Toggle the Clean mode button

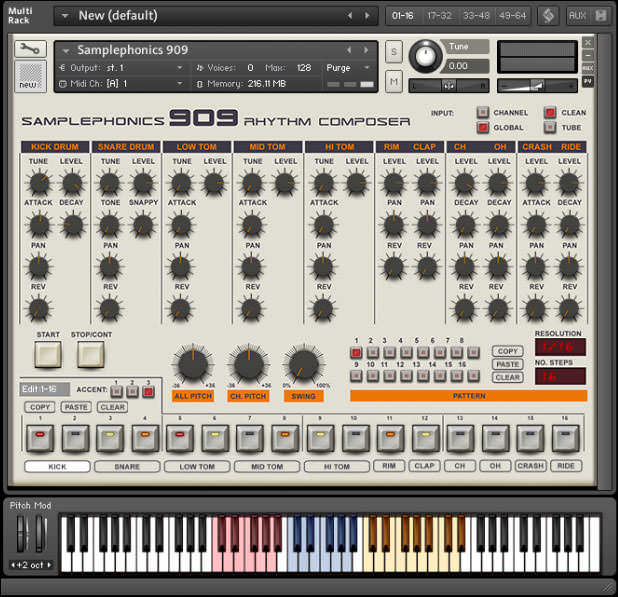(550, 113)
